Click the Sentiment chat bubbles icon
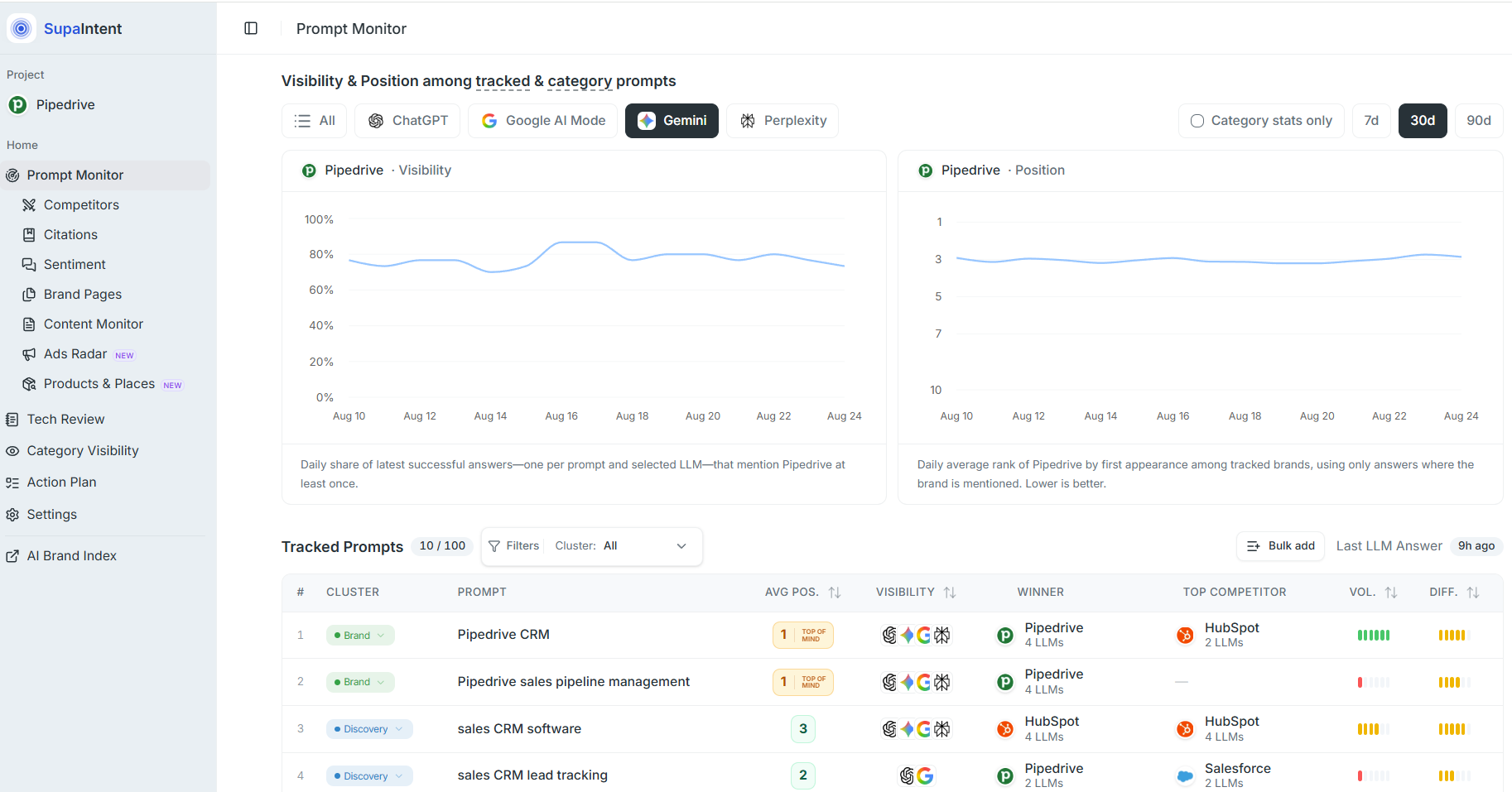The image size is (1512, 792). tap(29, 265)
